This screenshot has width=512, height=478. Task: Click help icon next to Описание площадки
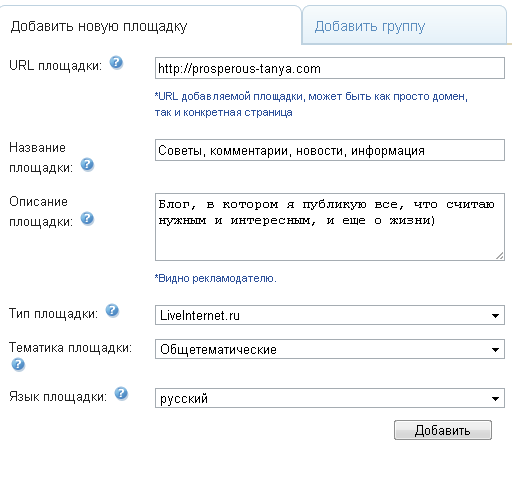tap(87, 219)
